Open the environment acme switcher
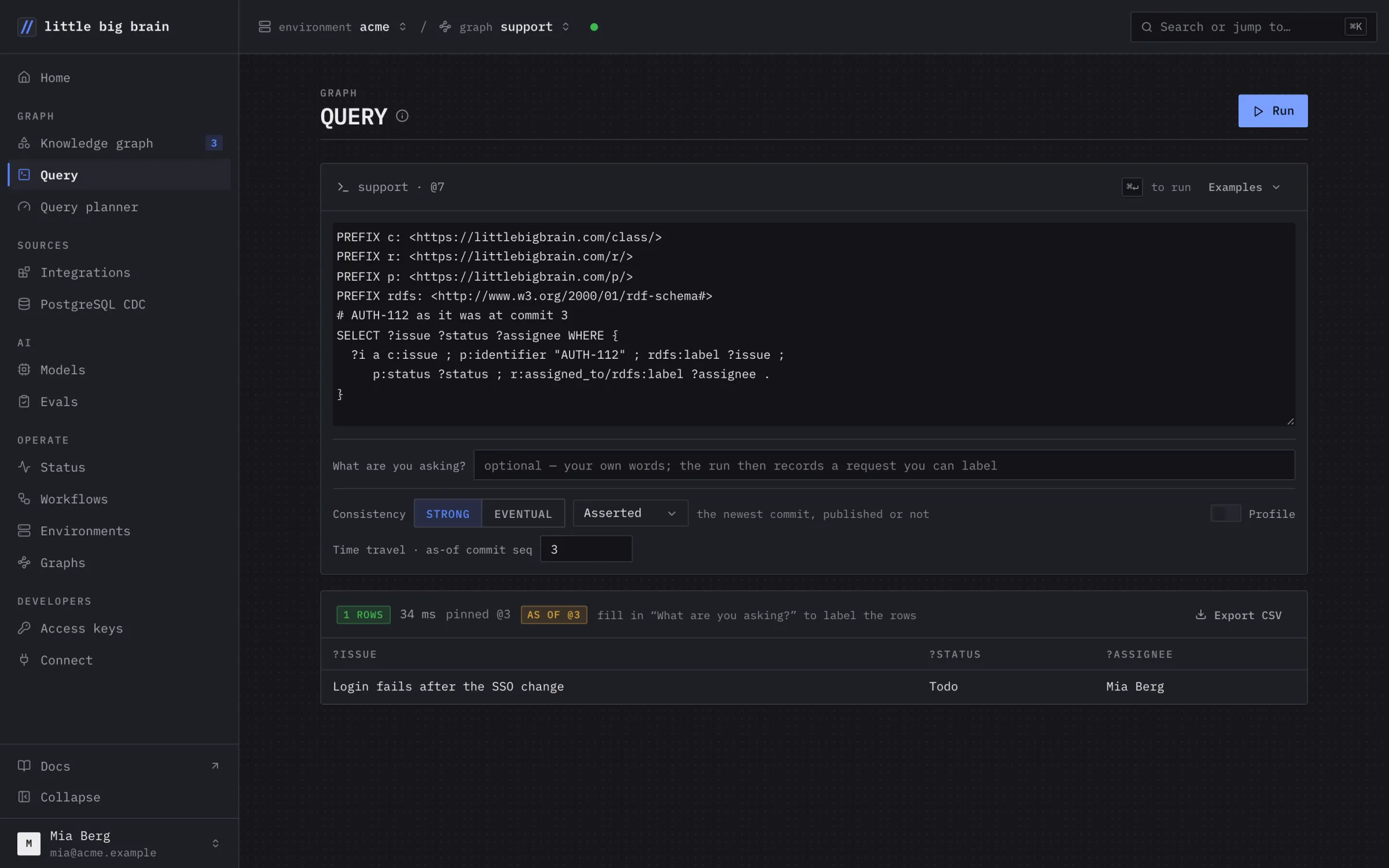Viewport: 1389px width, 868px height. point(333,27)
